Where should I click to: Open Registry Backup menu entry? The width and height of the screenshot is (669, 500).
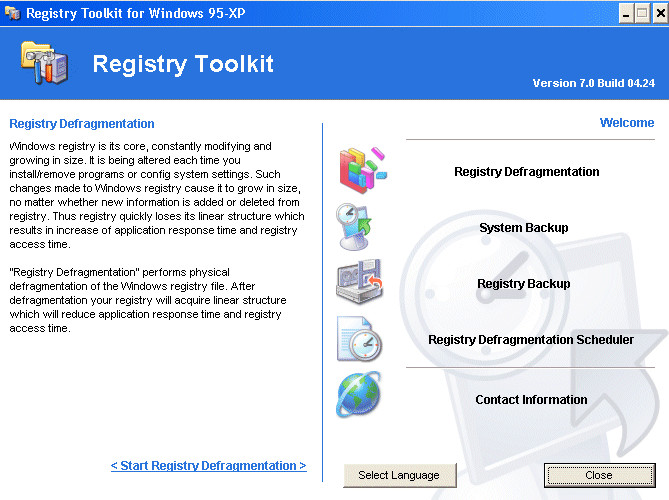[x=524, y=284]
